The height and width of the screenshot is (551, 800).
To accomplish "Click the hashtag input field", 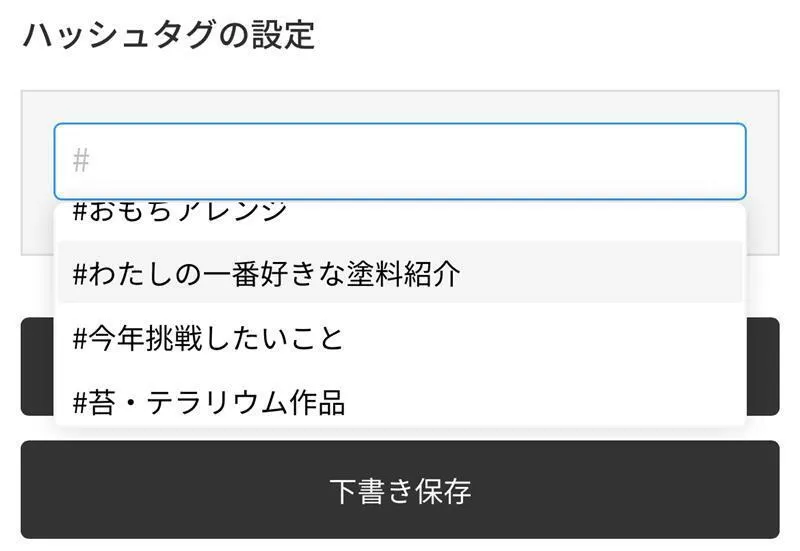I will coord(400,161).
